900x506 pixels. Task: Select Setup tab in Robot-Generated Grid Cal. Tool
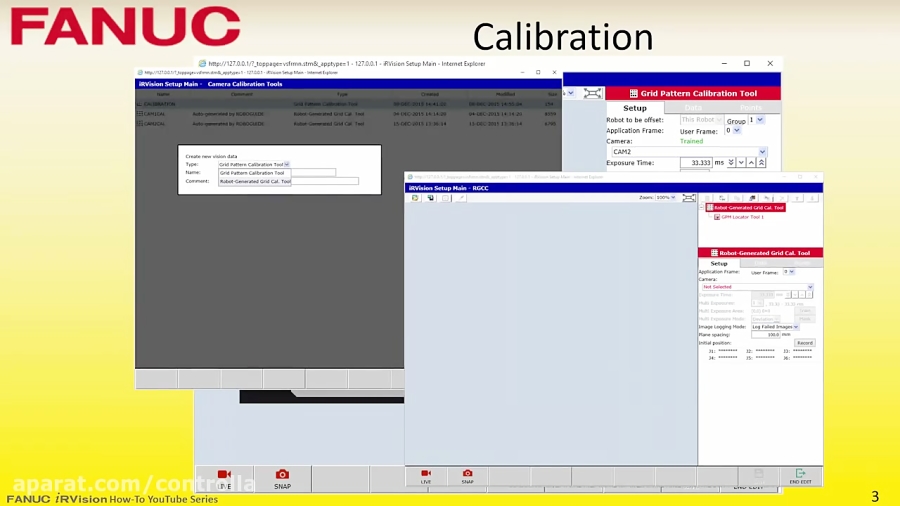[719, 263]
